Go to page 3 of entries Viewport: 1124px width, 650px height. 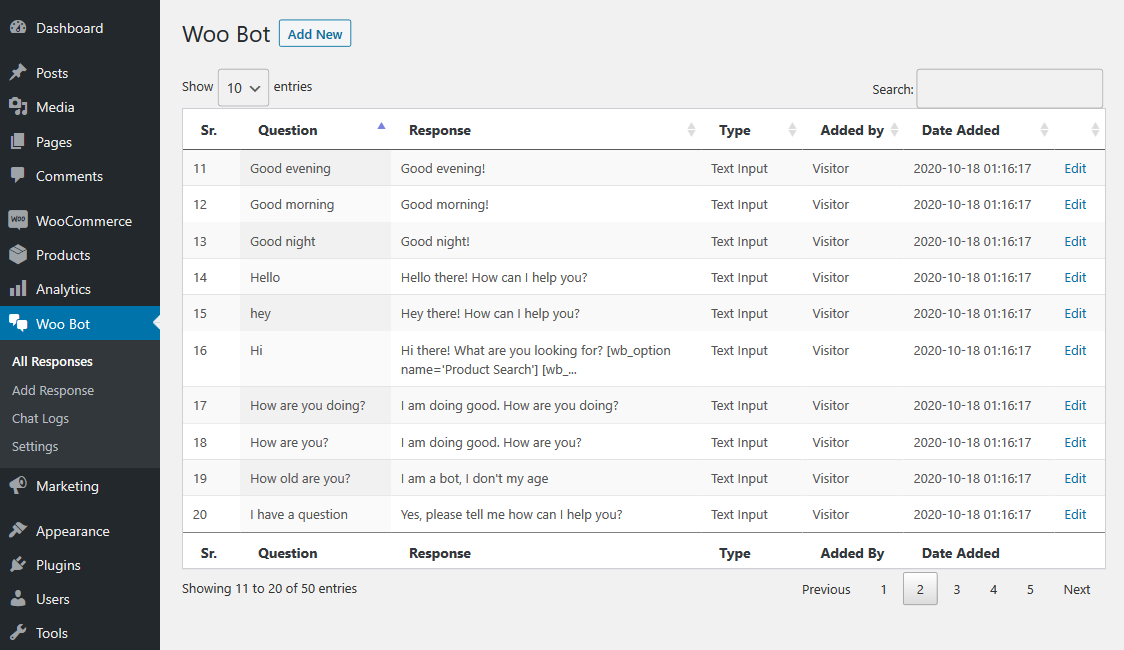click(956, 589)
